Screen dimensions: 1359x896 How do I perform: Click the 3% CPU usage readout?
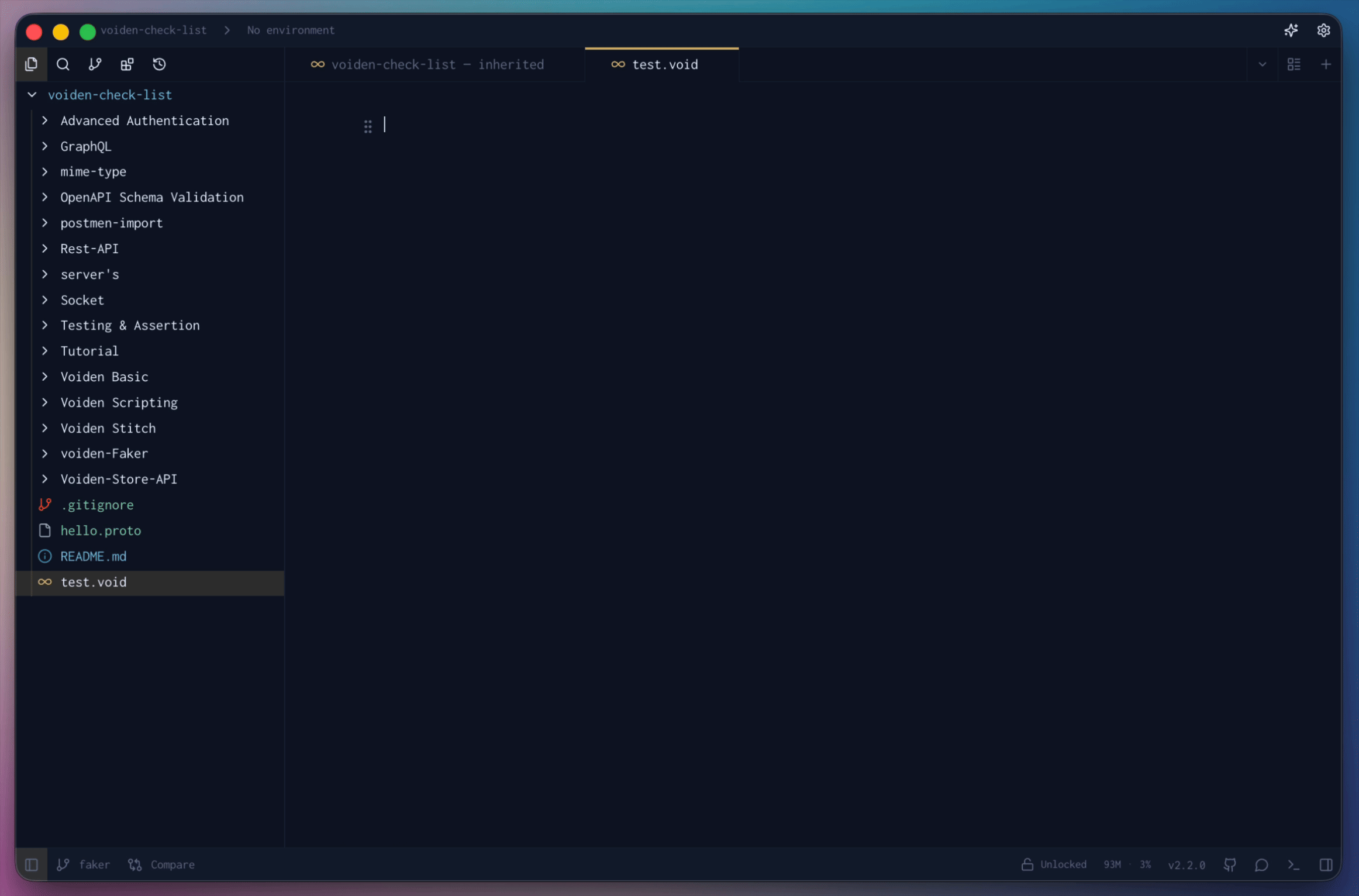point(1145,864)
